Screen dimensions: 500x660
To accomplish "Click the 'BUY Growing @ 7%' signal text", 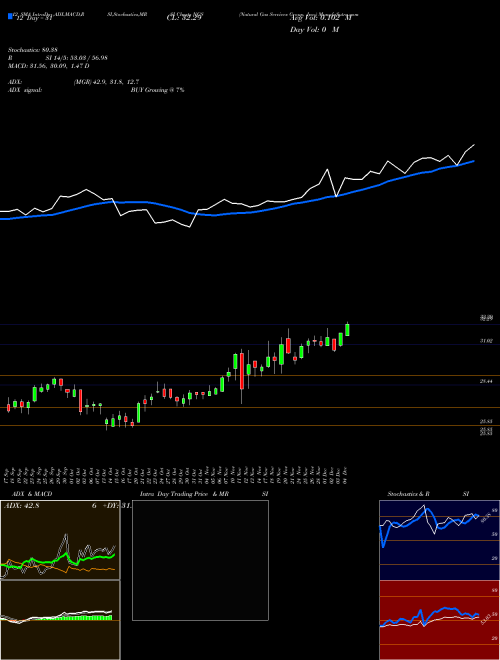I will tap(157, 90).
